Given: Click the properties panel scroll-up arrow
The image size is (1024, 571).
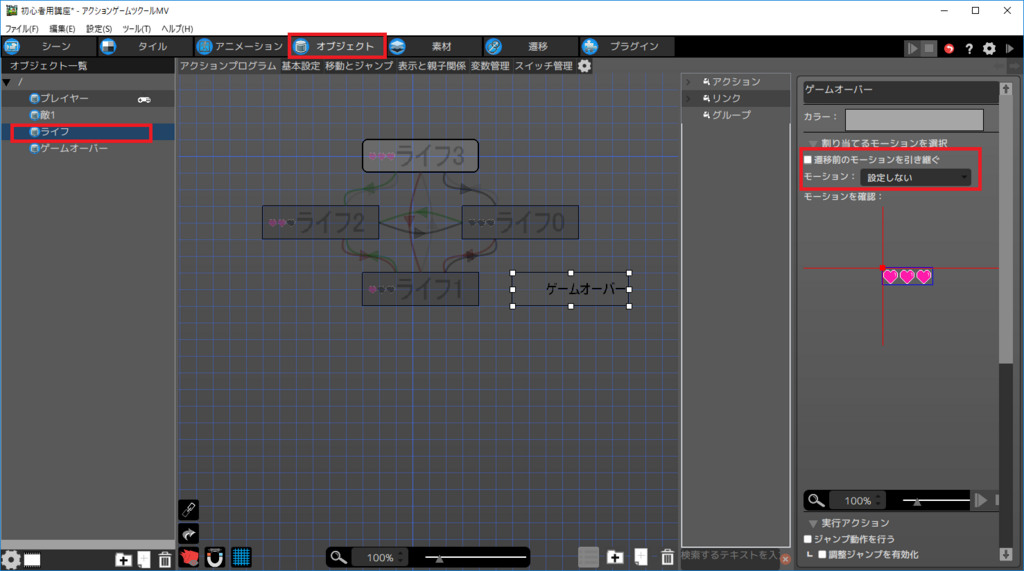Looking at the screenshot, I should tap(1006, 89).
